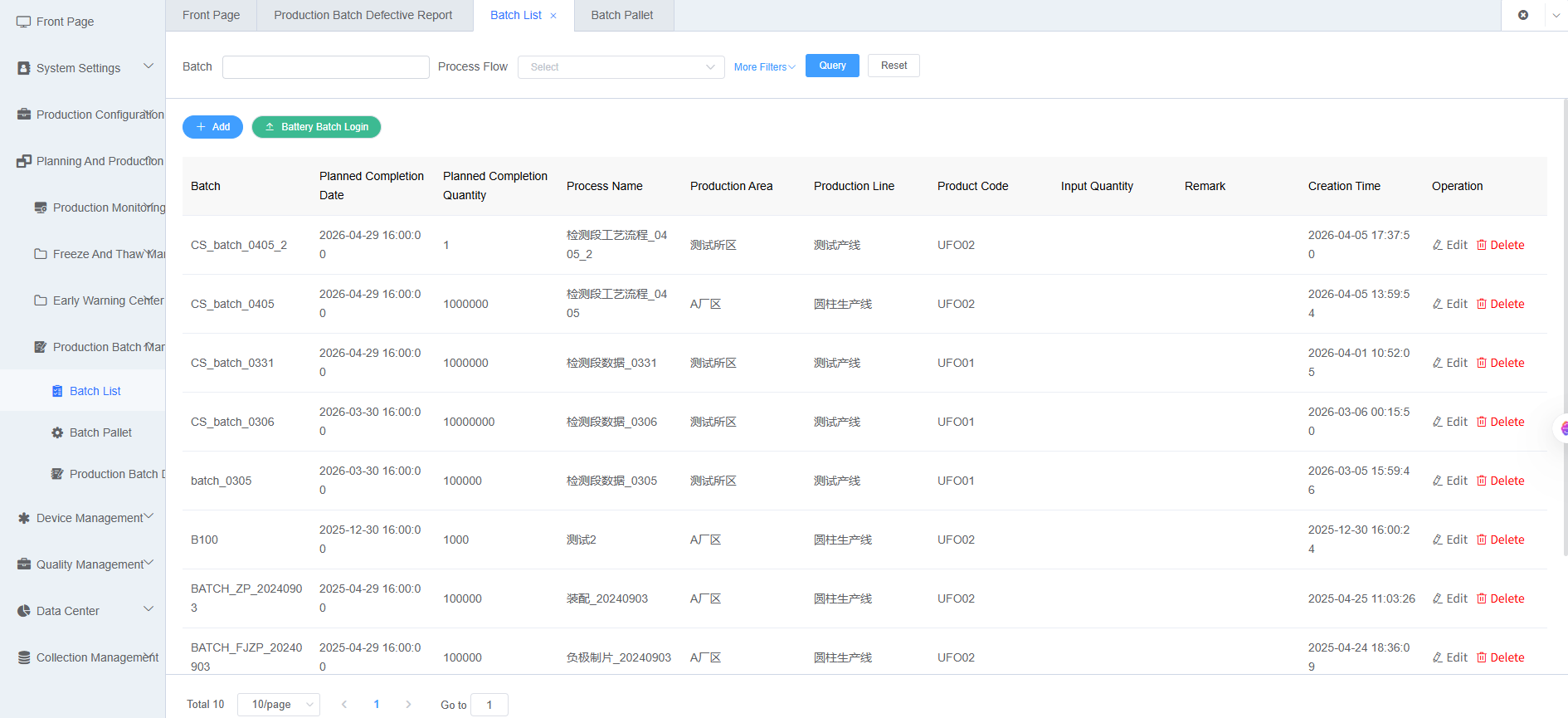Open the Process Flow select dropdown
1568x718 pixels.
click(x=621, y=67)
